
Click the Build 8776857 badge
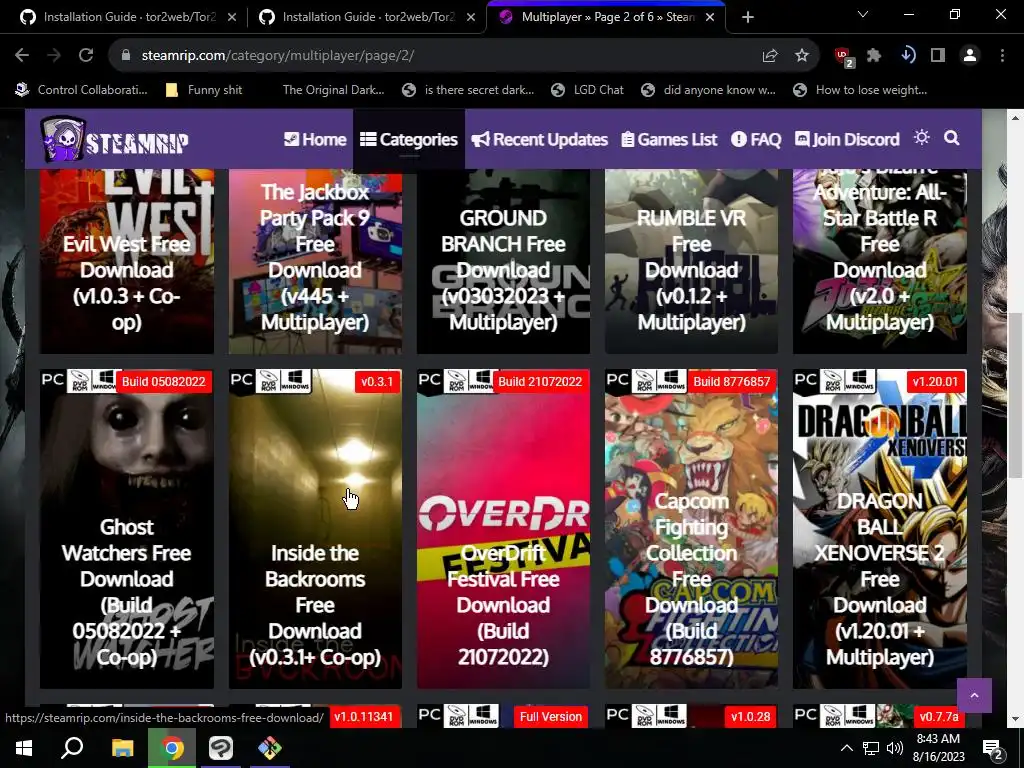click(x=731, y=381)
